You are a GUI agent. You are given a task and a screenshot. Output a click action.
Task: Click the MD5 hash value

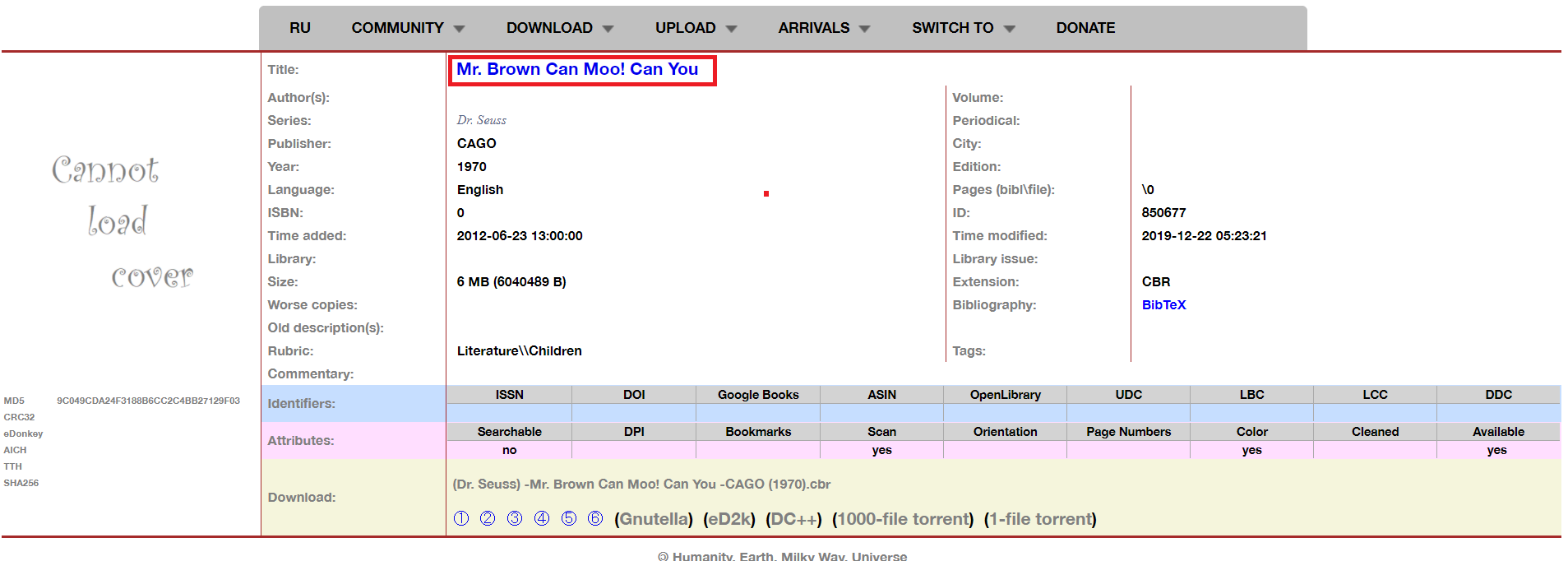pos(148,401)
